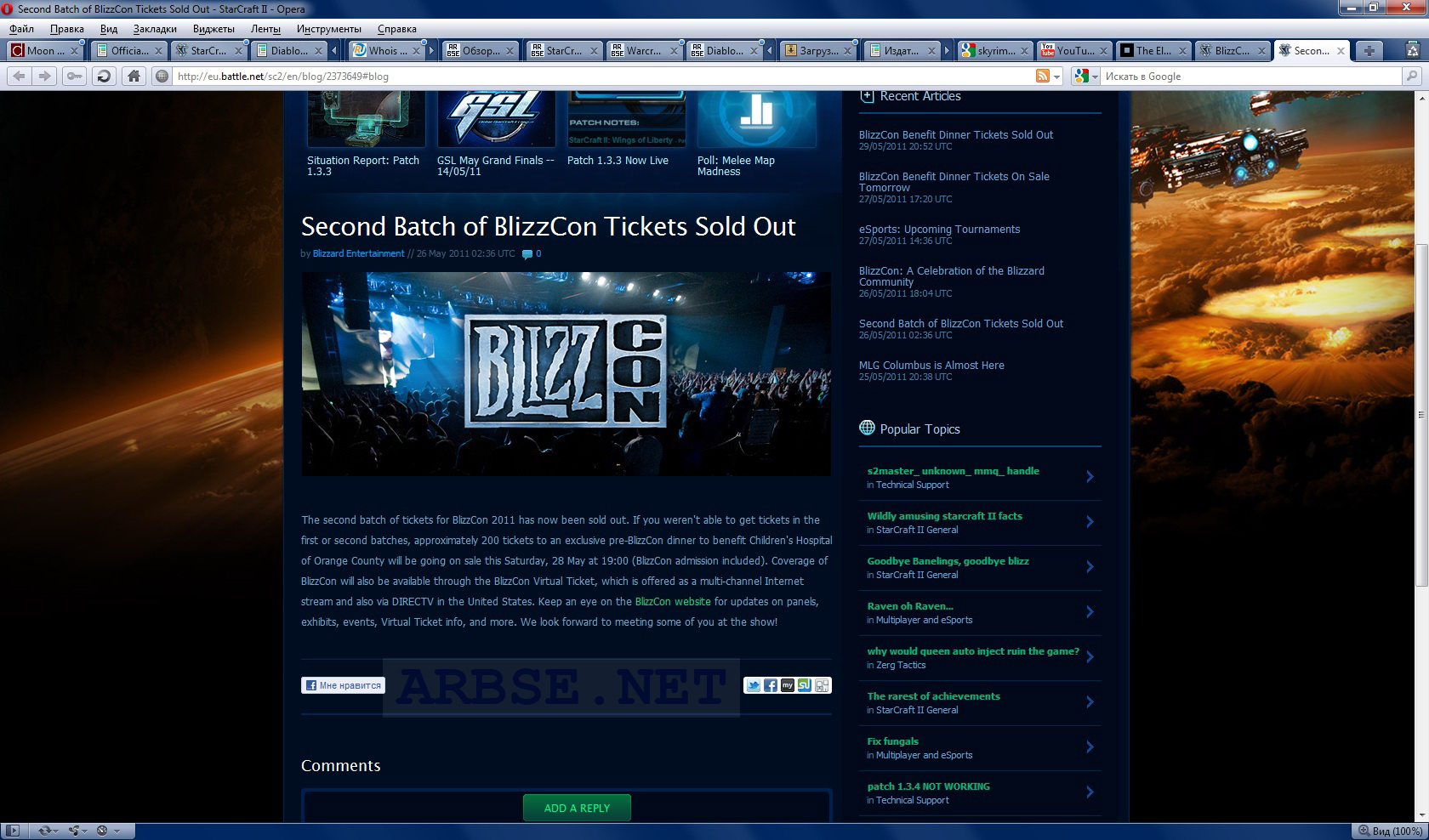This screenshot has width=1429, height=840.
Task: Click the BlizzCon banner image
Action: [x=566, y=374]
